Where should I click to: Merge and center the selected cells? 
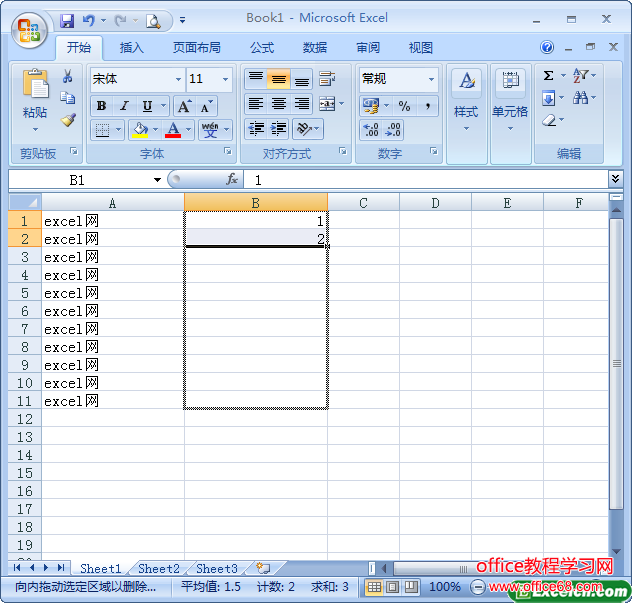pos(327,104)
